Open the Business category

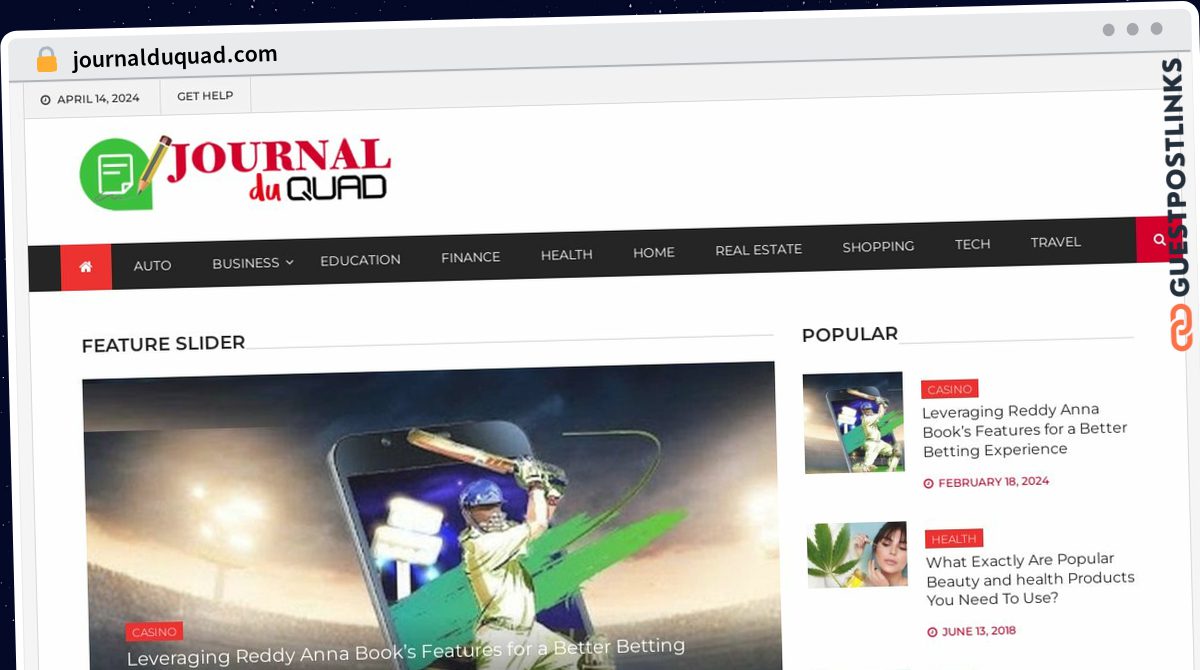click(x=245, y=263)
